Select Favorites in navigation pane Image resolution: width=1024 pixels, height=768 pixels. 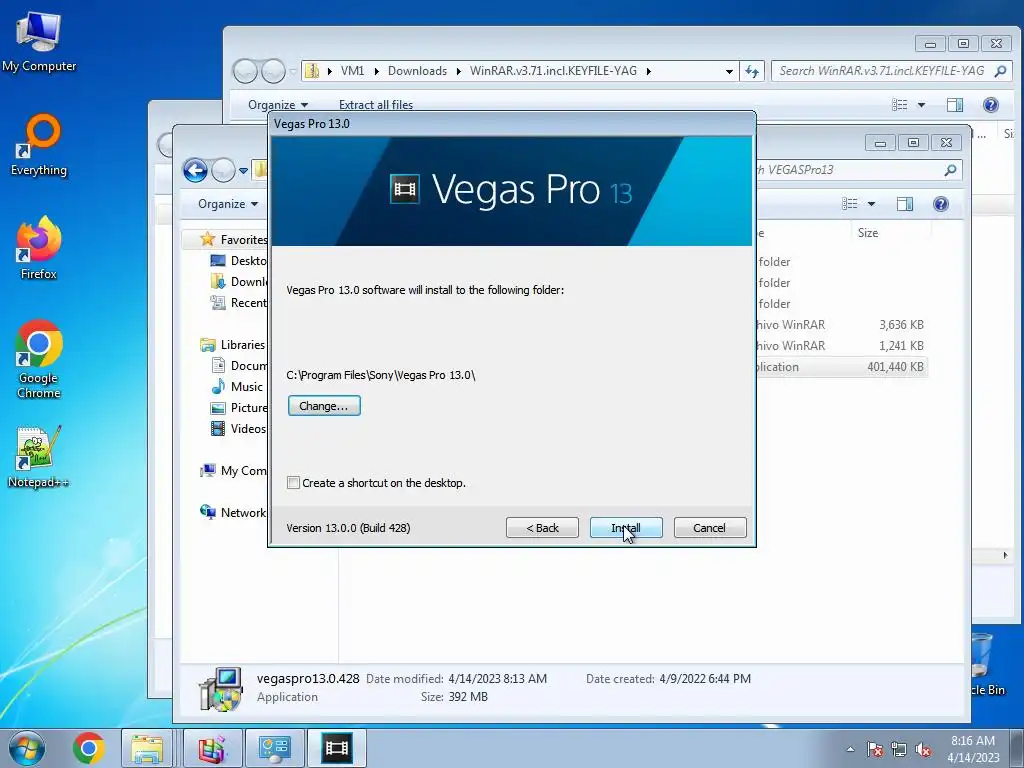pos(243,240)
